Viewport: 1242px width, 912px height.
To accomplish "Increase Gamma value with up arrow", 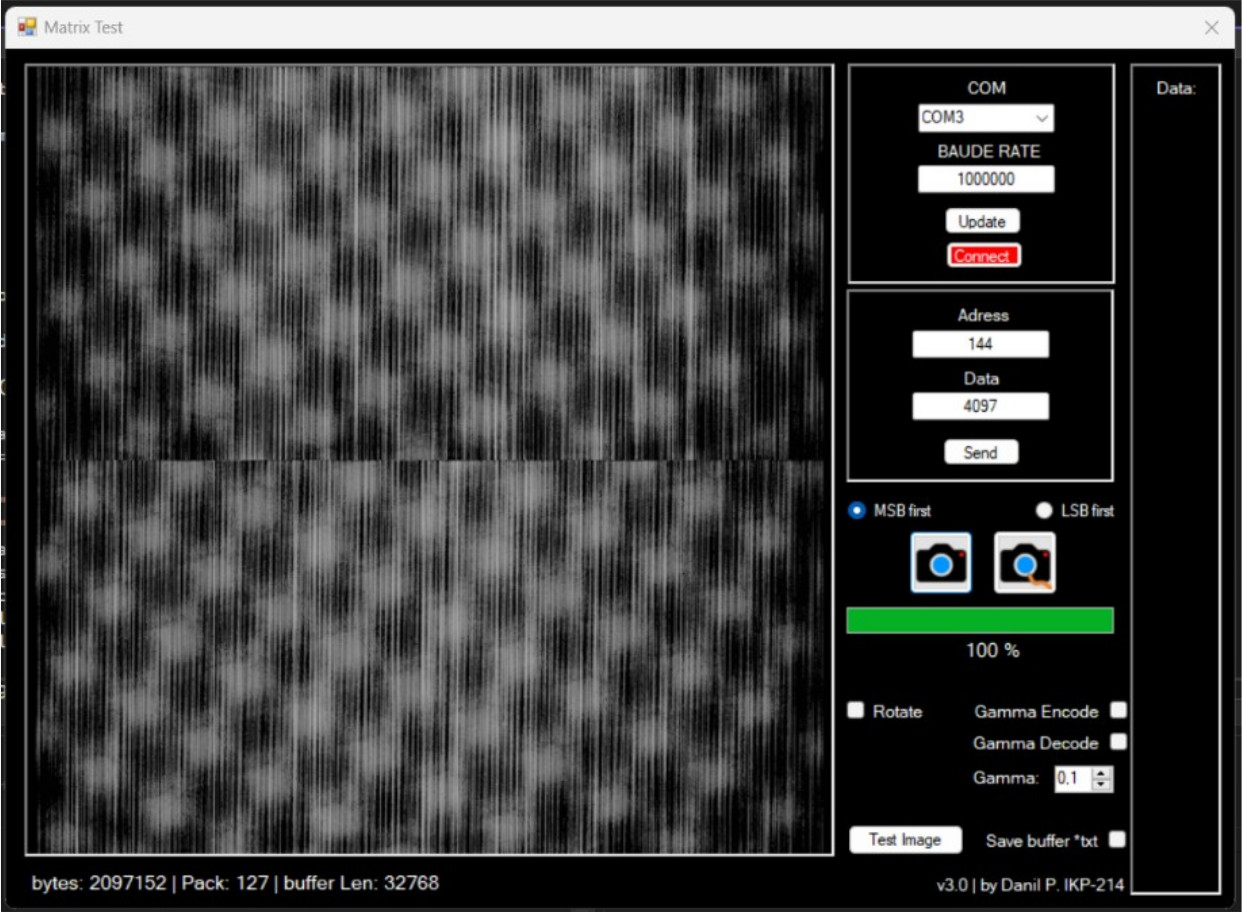I will pos(1102,773).
